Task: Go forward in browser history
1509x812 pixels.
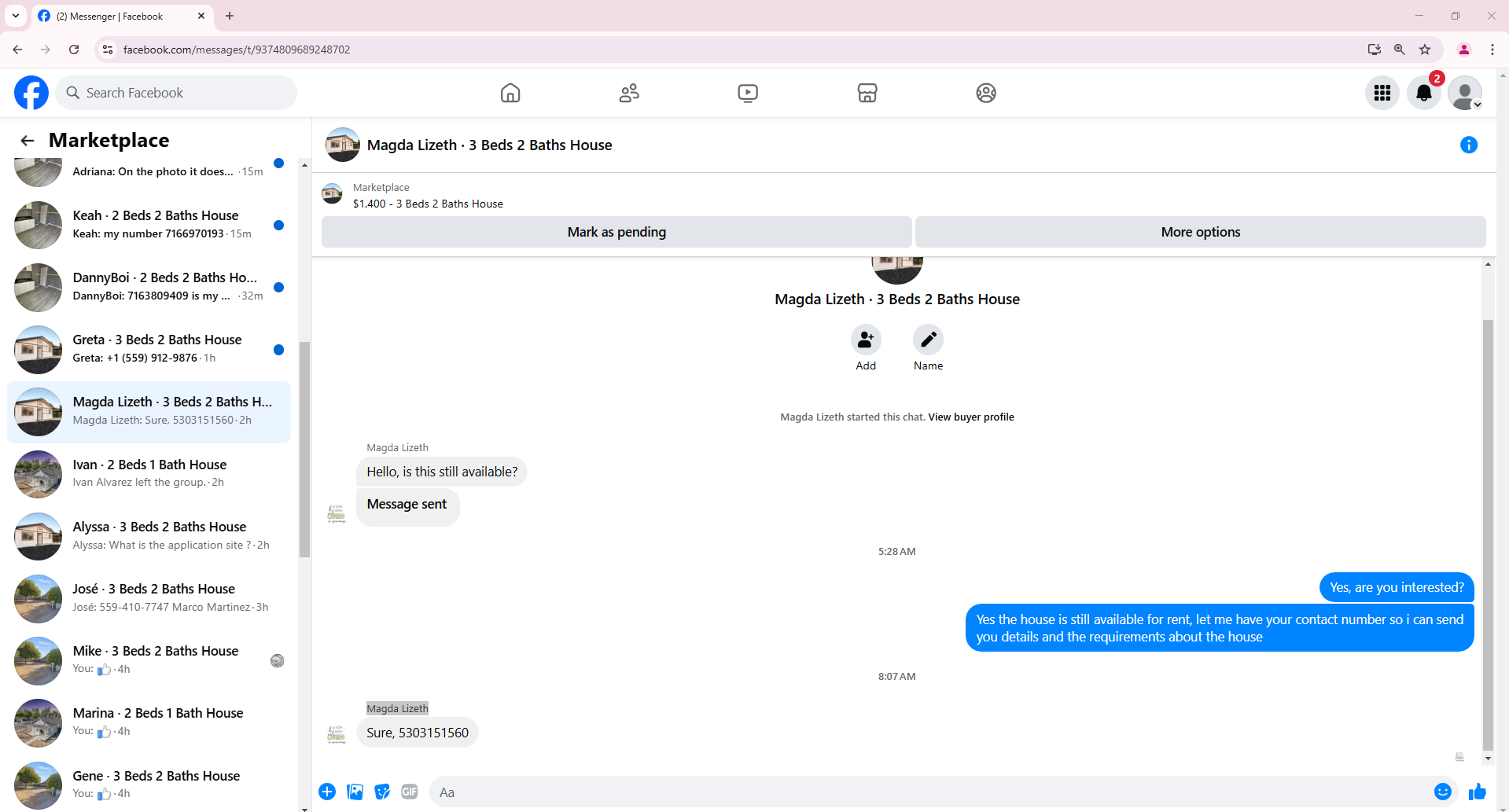Action: [x=46, y=50]
